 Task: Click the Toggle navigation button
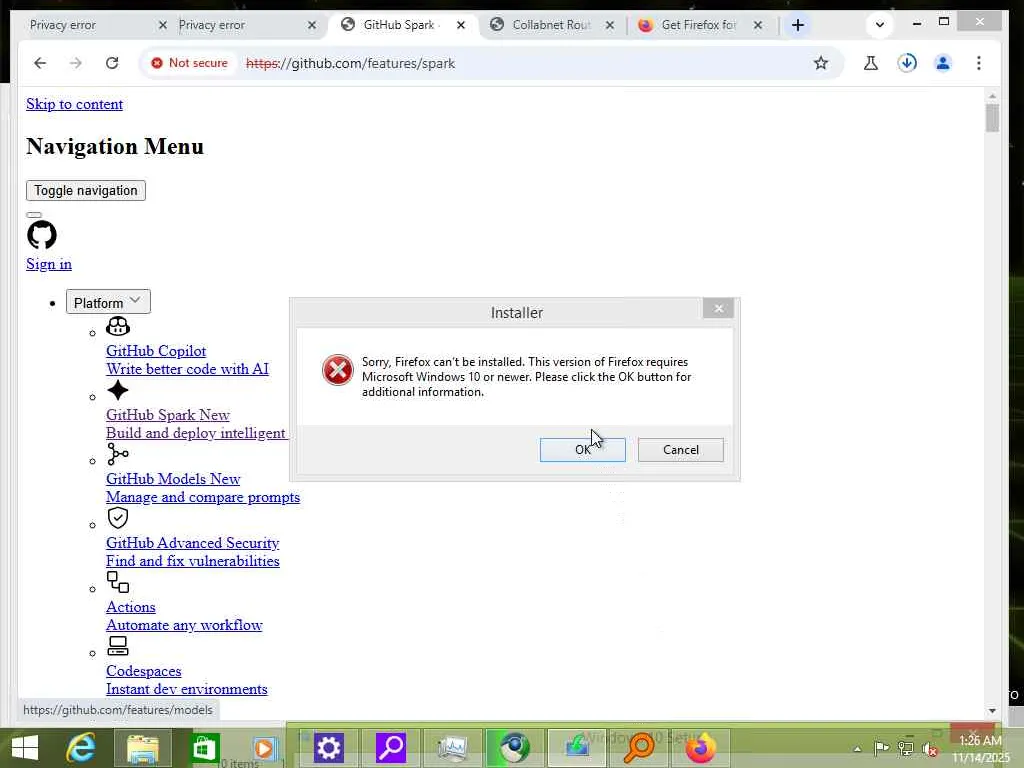(x=86, y=191)
